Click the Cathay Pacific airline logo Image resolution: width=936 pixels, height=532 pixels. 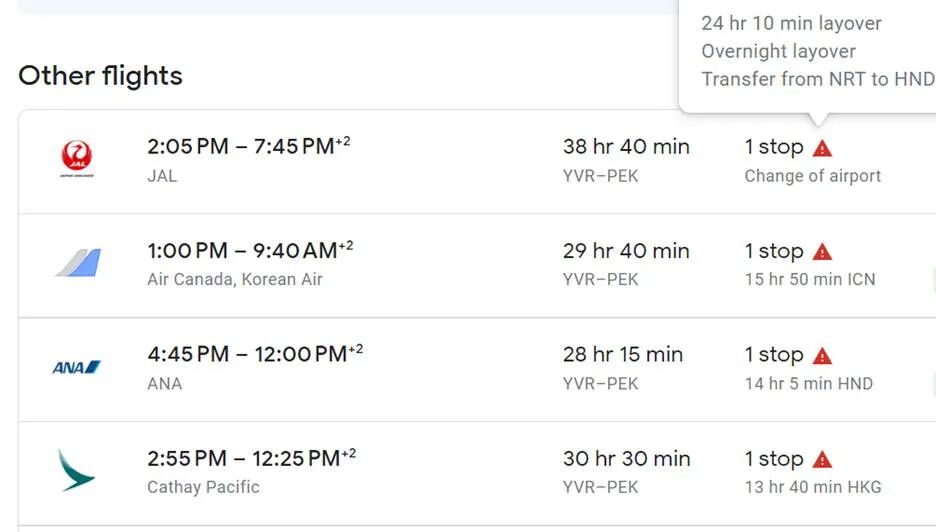pyautogui.click(x=77, y=471)
